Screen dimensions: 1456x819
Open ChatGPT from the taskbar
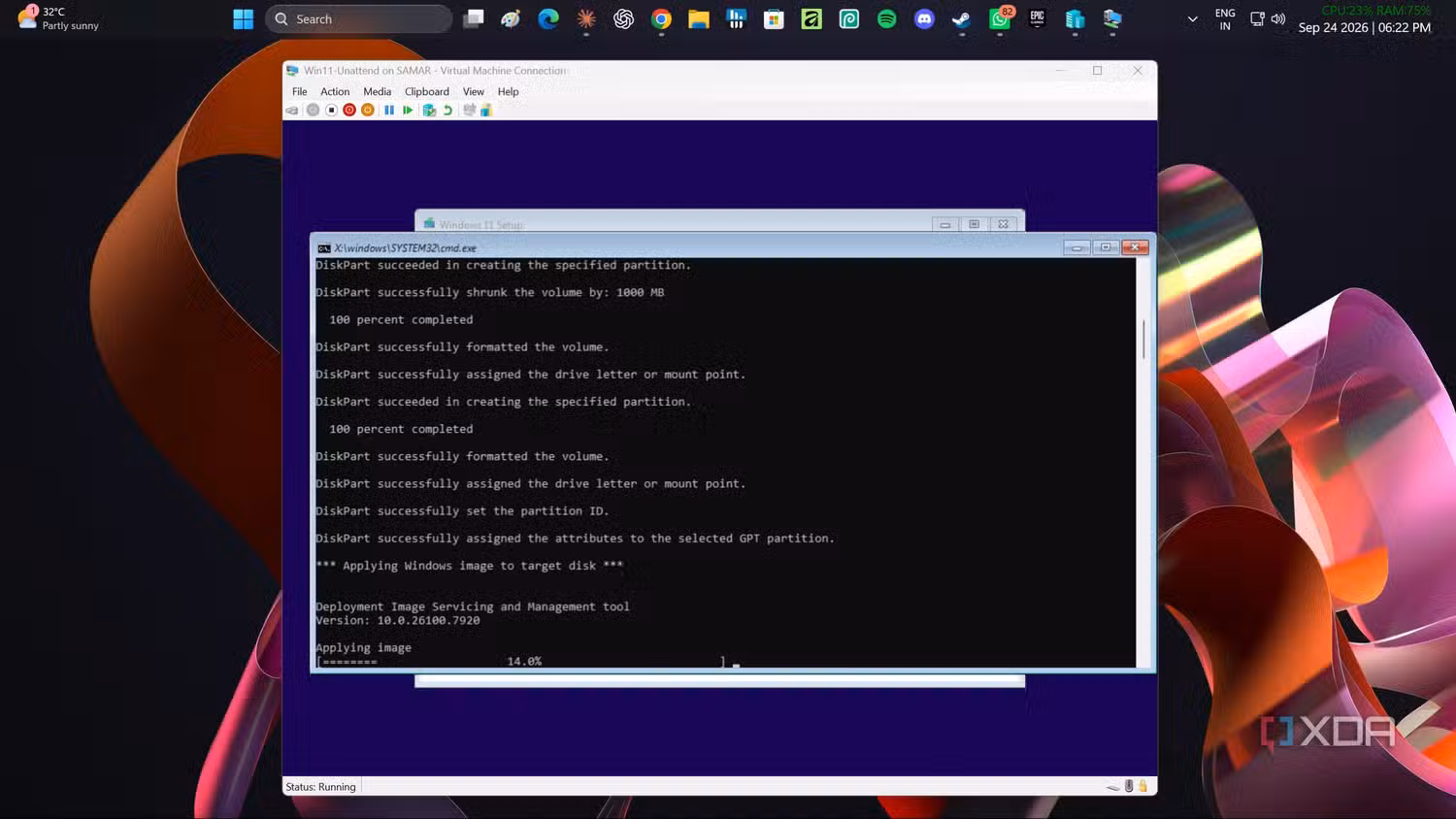(624, 19)
